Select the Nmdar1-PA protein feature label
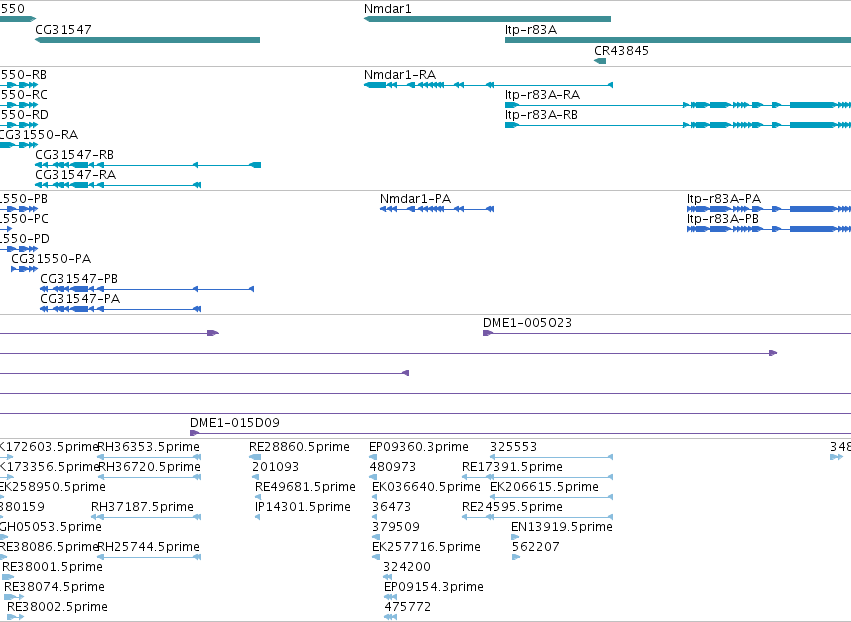851x622 pixels. click(415, 199)
